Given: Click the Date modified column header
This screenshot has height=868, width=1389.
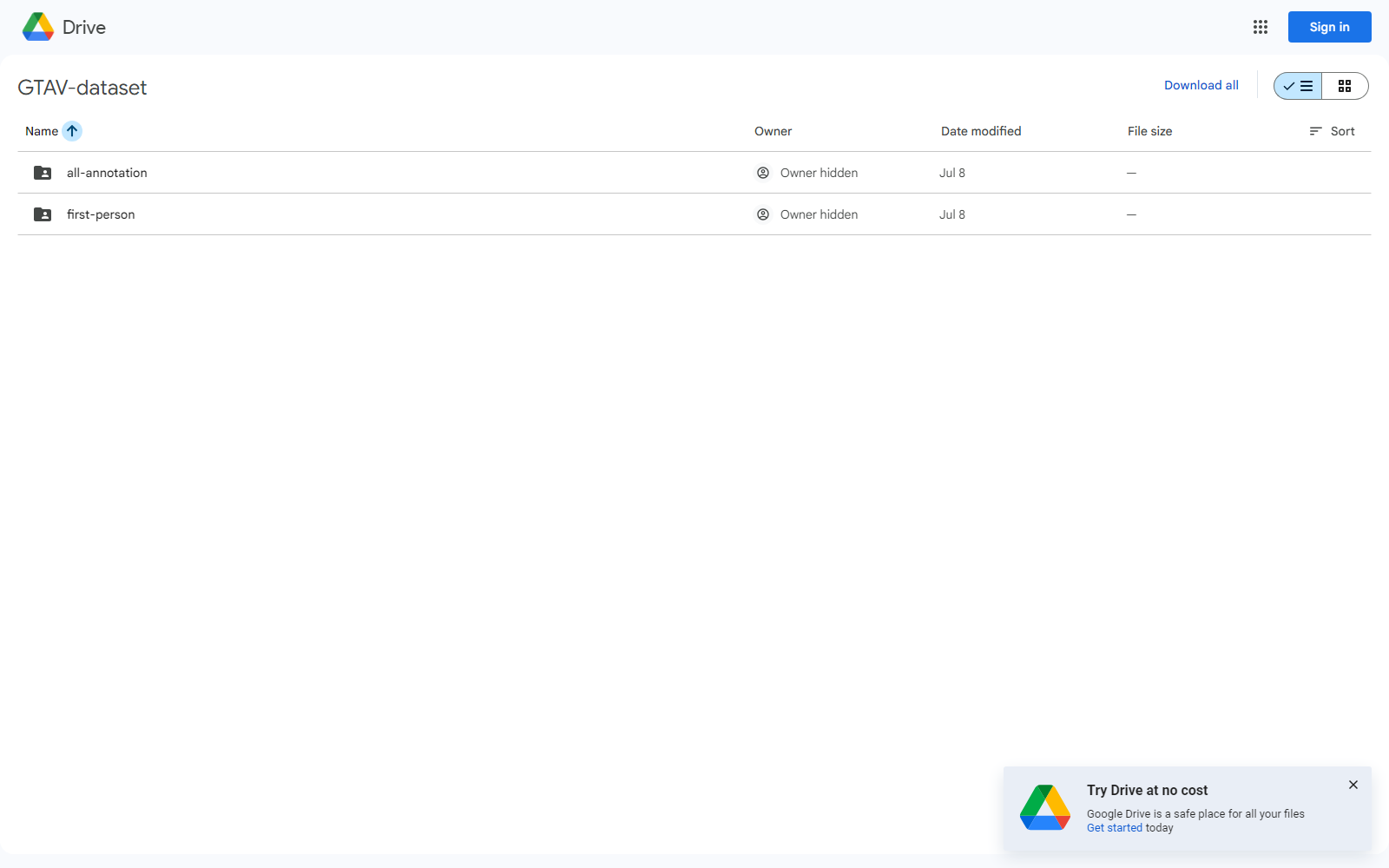Looking at the screenshot, I should tap(981, 131).
